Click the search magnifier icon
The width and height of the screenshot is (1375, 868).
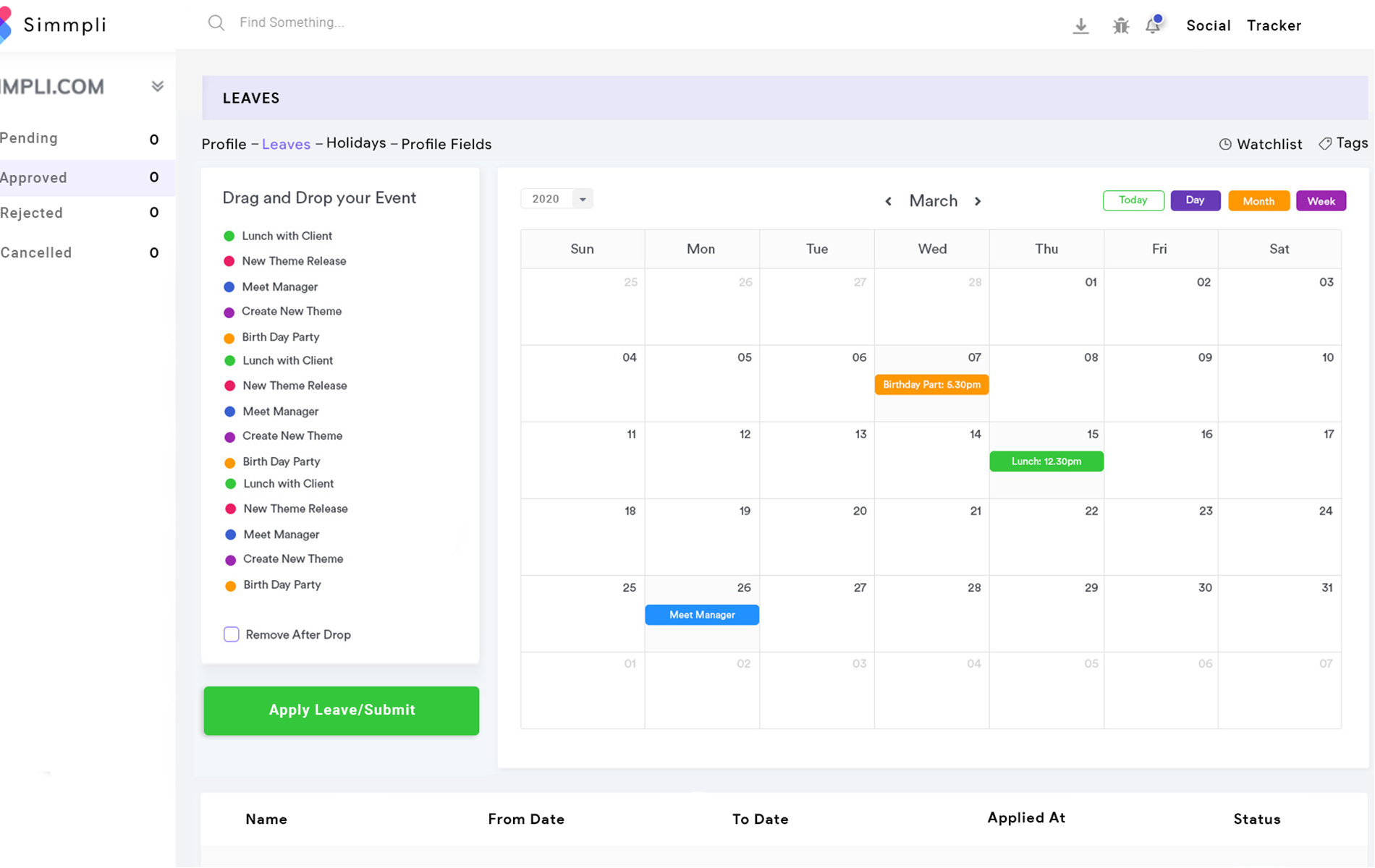[216, 23]
